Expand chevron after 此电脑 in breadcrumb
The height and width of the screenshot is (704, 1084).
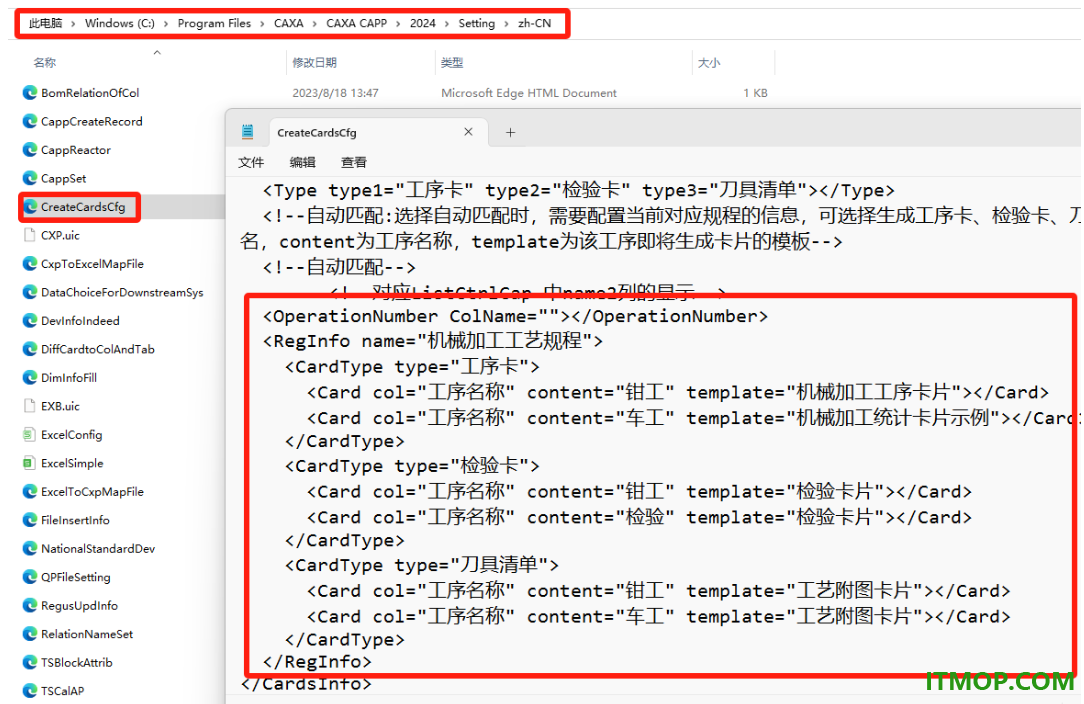pos(73,24)
